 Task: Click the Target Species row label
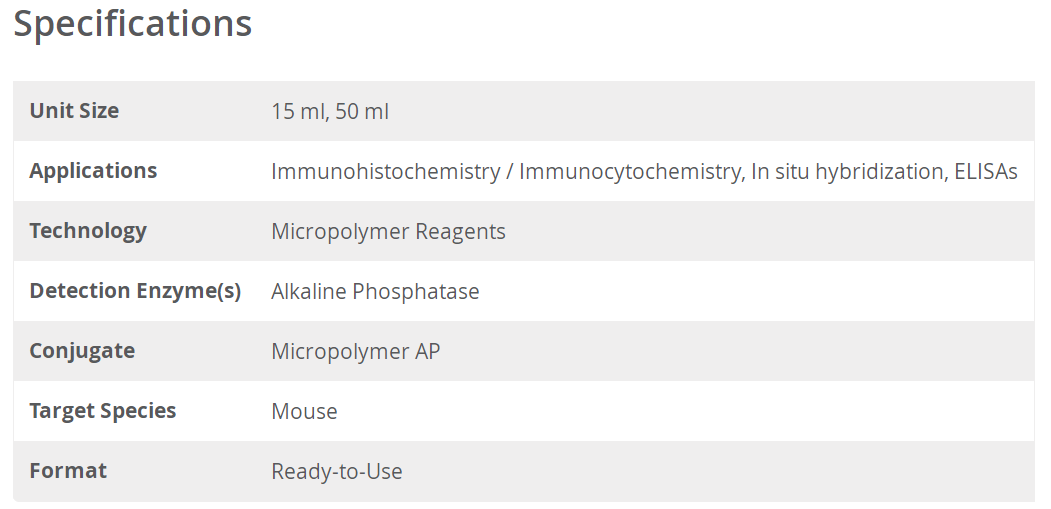coord(102,411)
